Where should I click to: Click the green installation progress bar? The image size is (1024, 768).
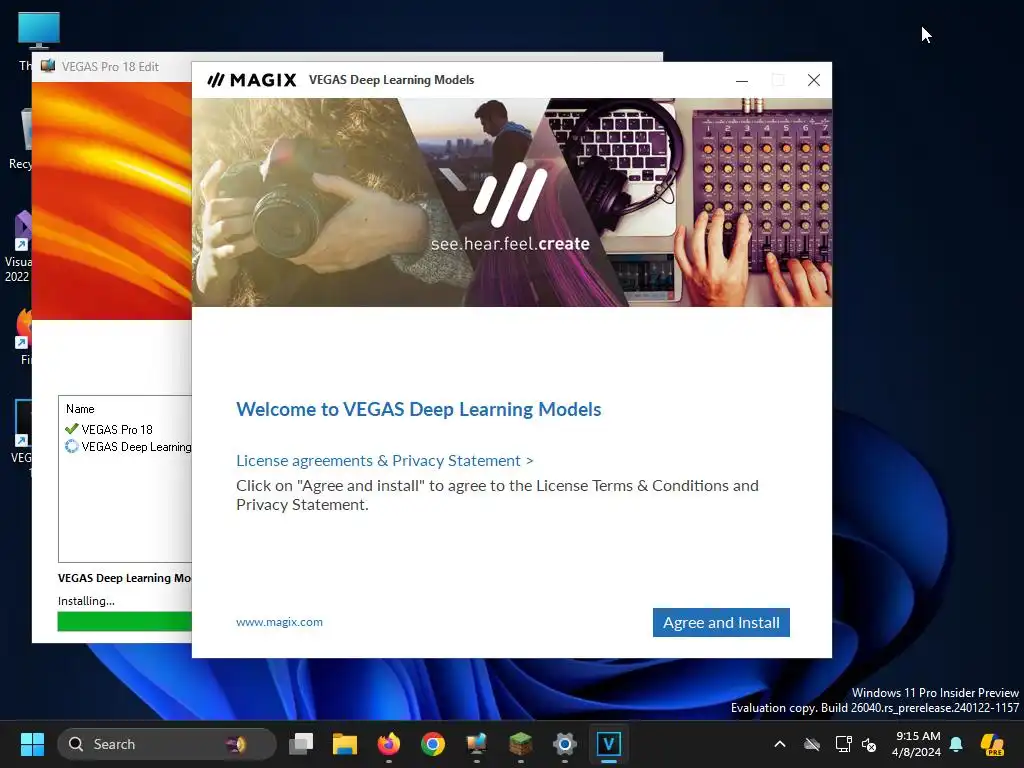124,621
